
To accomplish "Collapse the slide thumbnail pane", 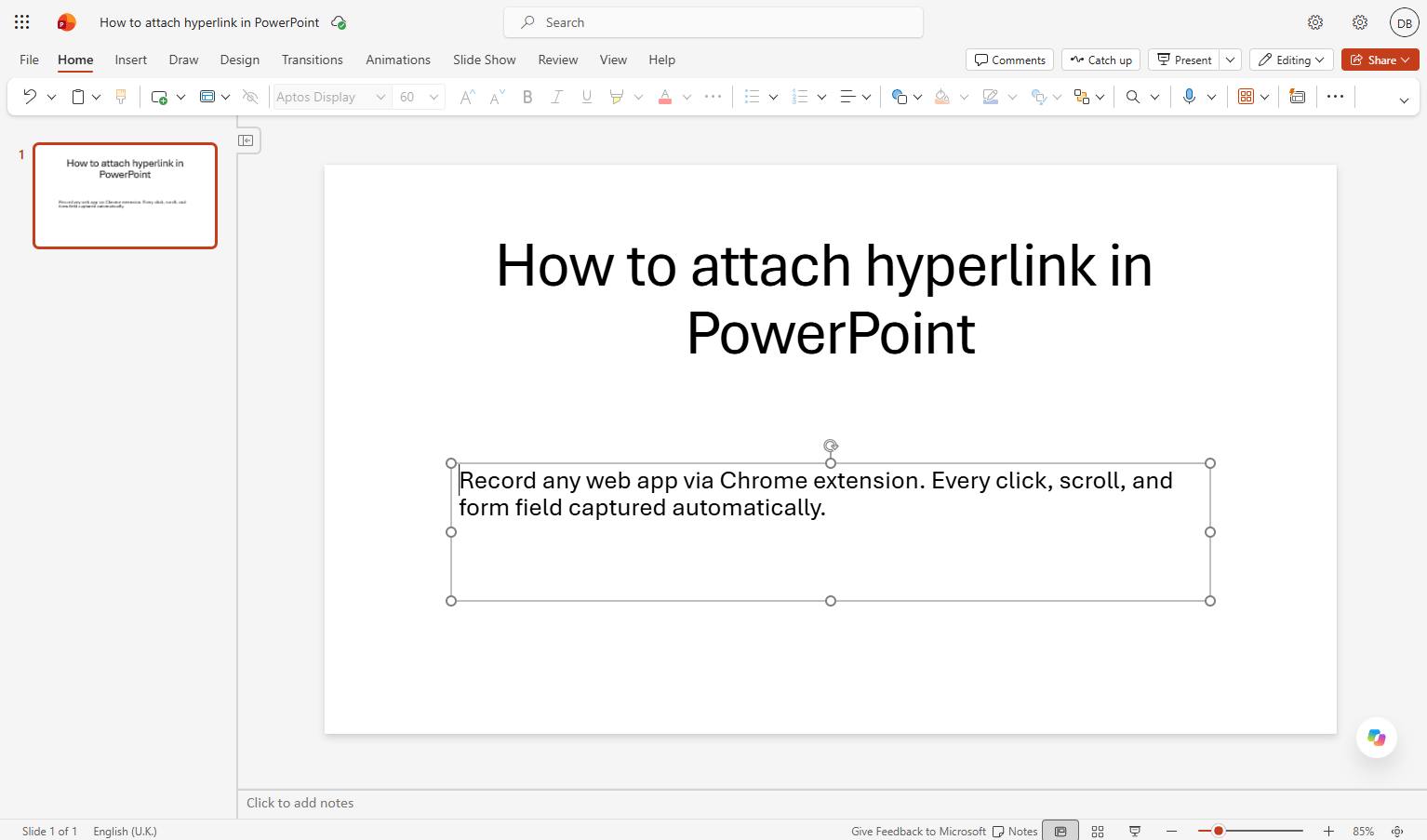I will point(246,140).
